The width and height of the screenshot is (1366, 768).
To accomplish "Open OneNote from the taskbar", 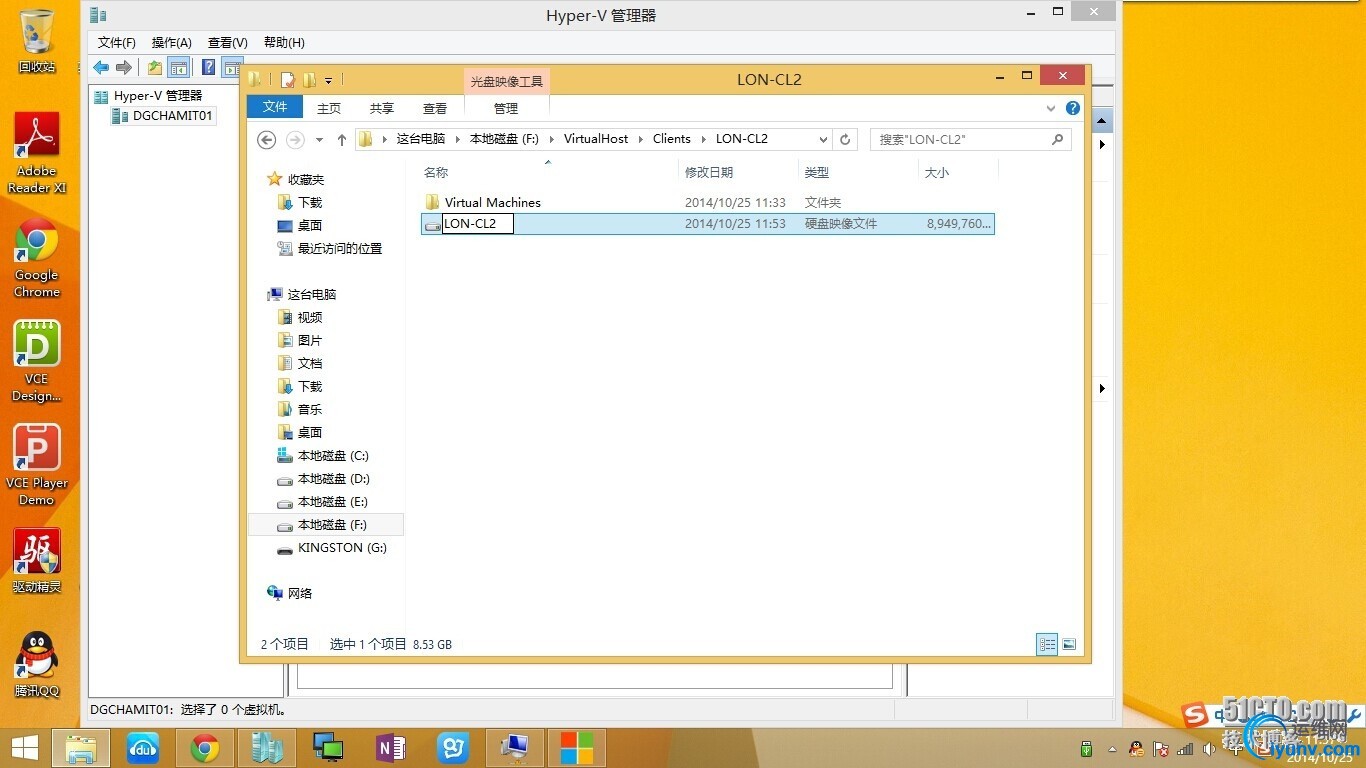I will click(390, 747).
